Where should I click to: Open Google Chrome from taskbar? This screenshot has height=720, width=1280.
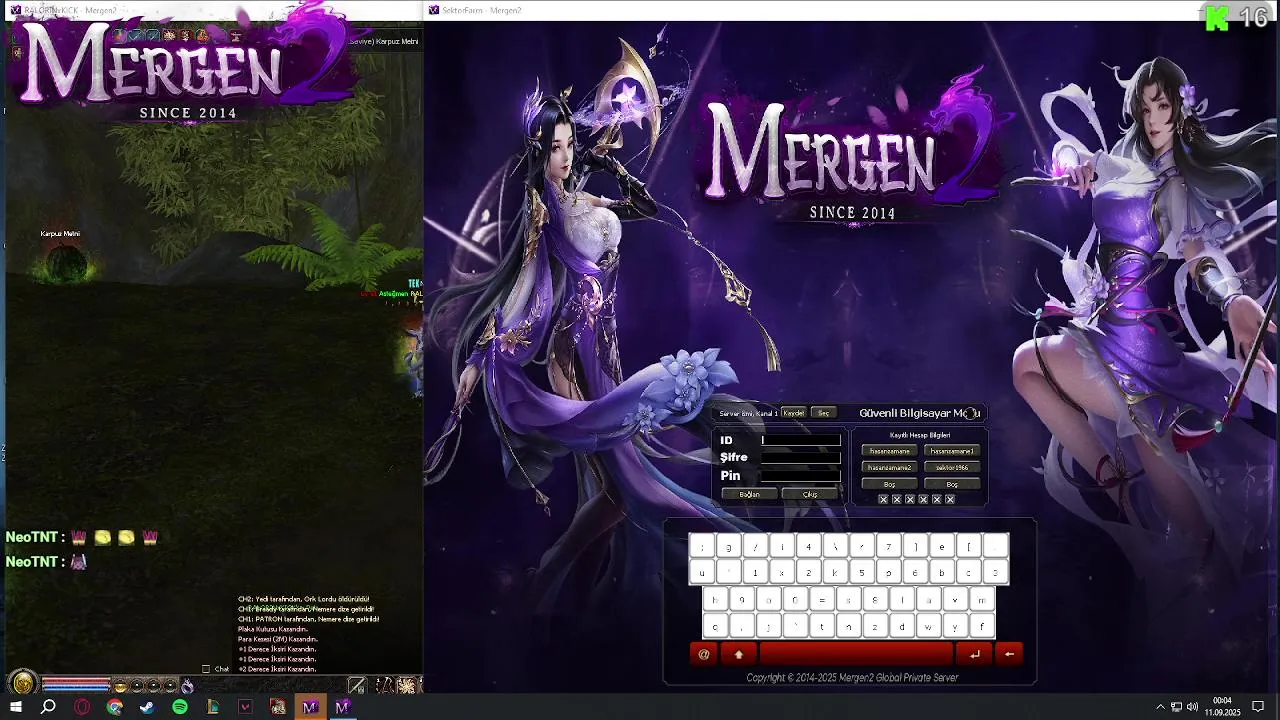coord(115,707)
